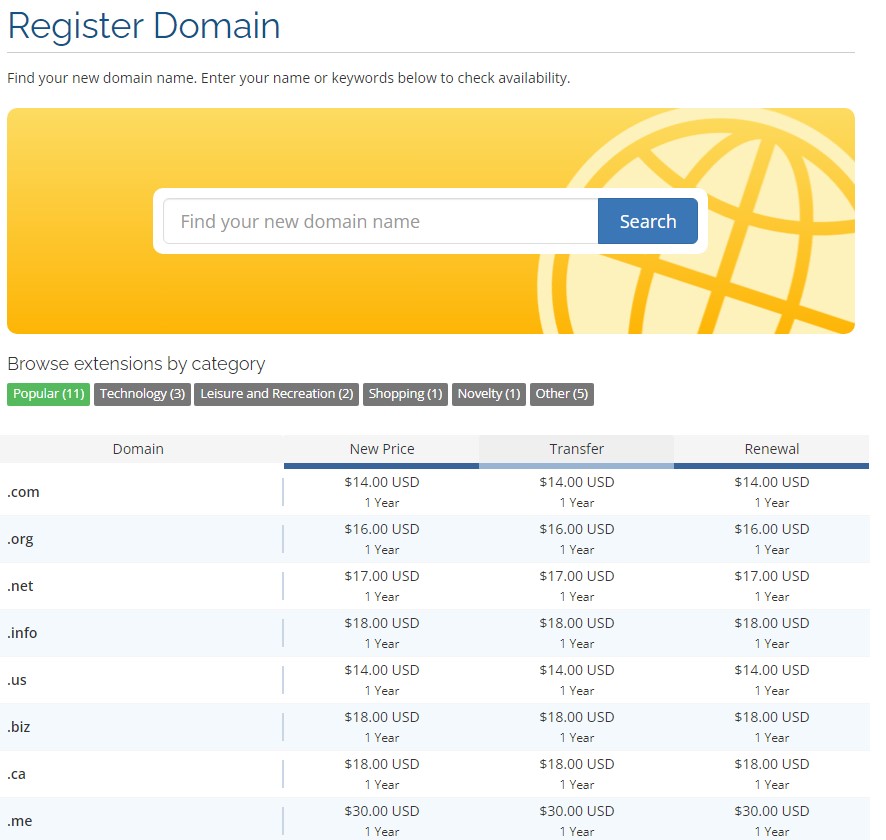
Task: Select the Other (5) category
Action: pyautogui.click(x=562, y=394)
